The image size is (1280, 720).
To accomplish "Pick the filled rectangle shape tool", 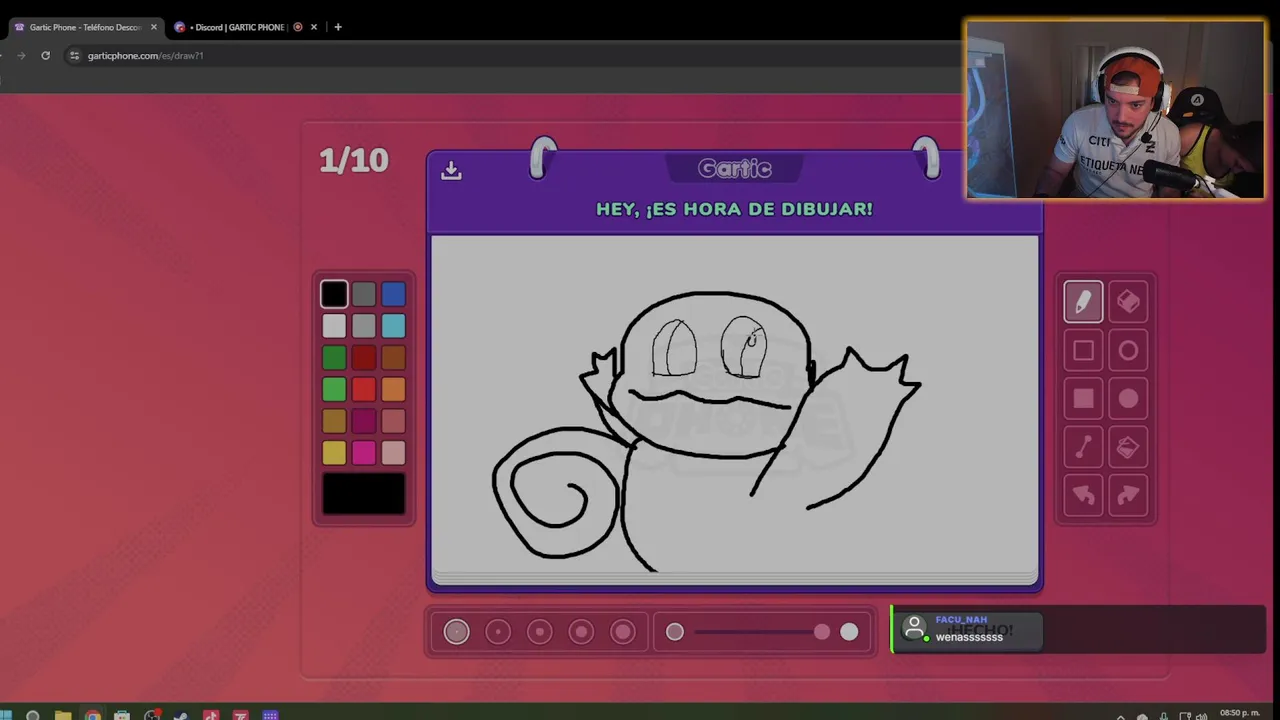I will coord(1083,399).
